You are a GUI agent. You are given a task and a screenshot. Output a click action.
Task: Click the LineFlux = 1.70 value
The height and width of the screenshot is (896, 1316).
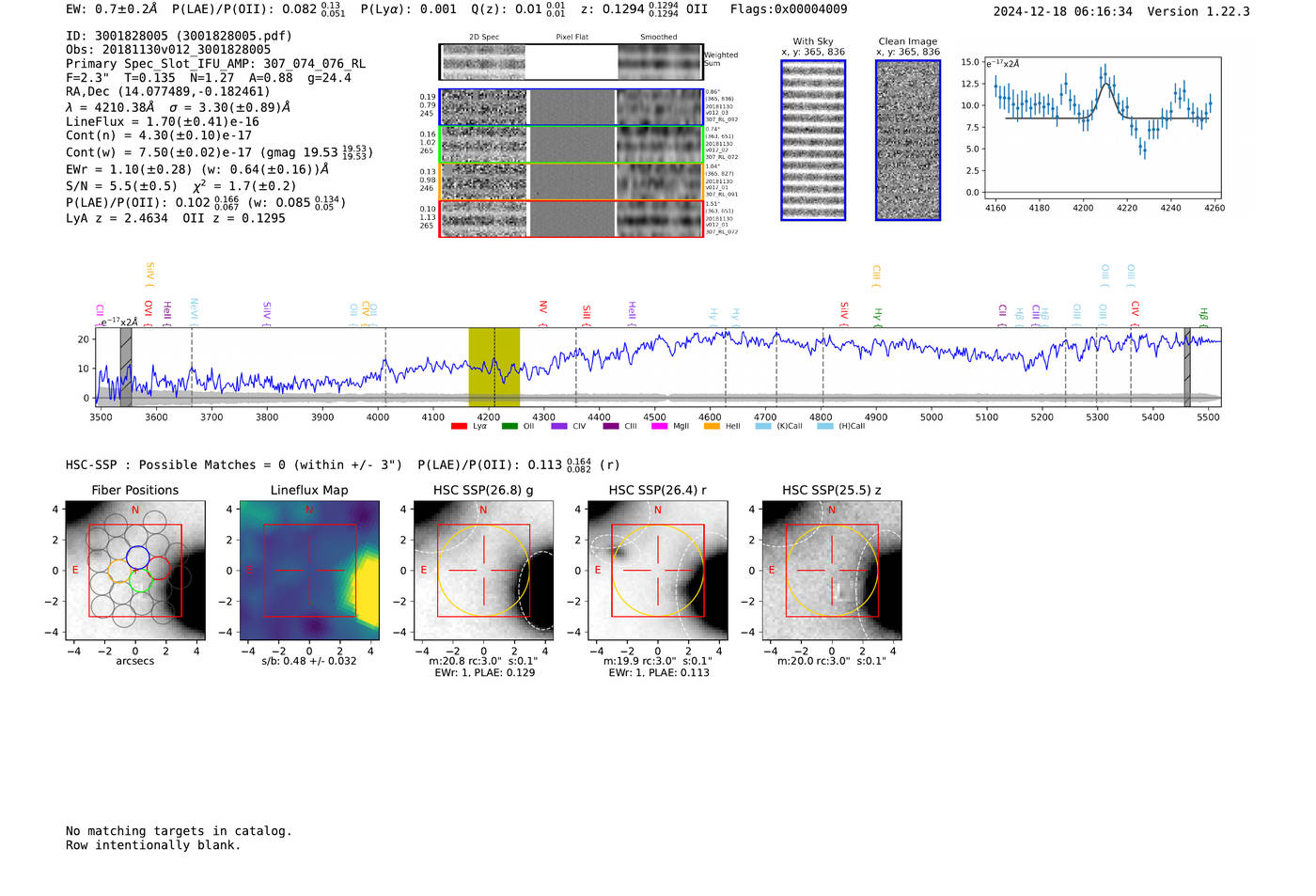click(x=163, y=121)
